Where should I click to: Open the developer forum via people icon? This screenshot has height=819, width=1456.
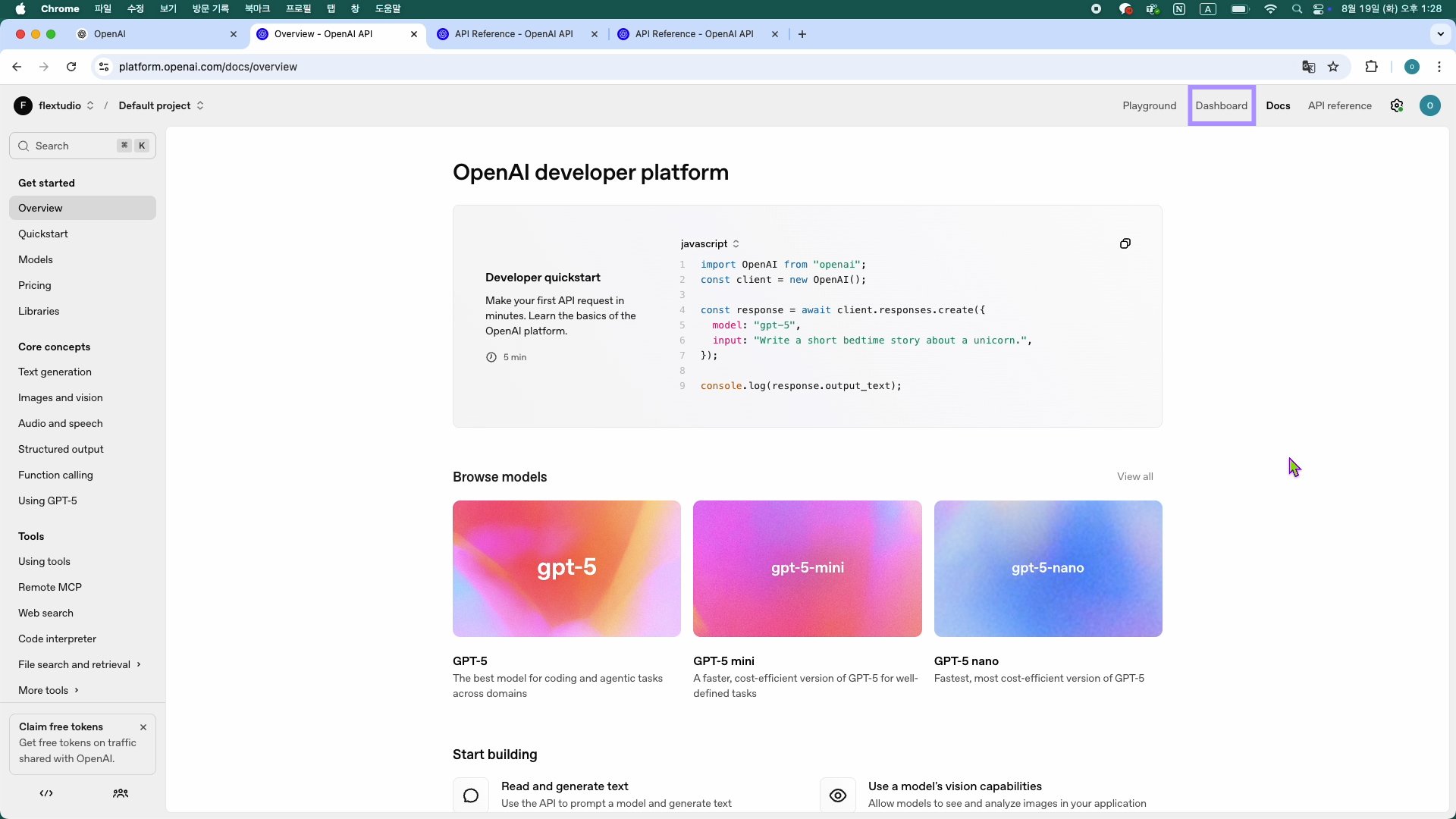pyautogui.click(x=121, y=793)
